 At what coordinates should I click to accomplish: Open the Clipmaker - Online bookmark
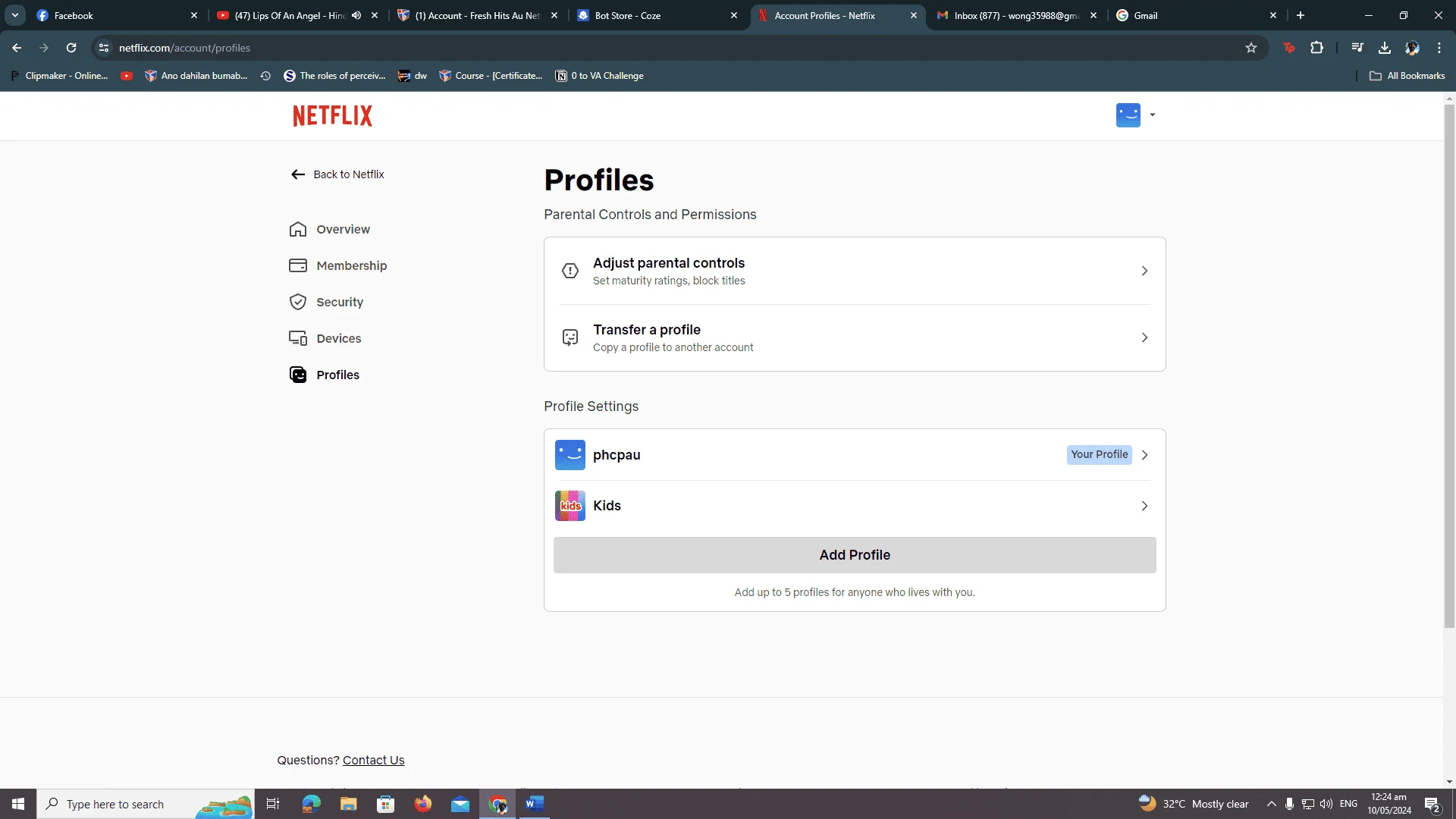coord(59,76)
